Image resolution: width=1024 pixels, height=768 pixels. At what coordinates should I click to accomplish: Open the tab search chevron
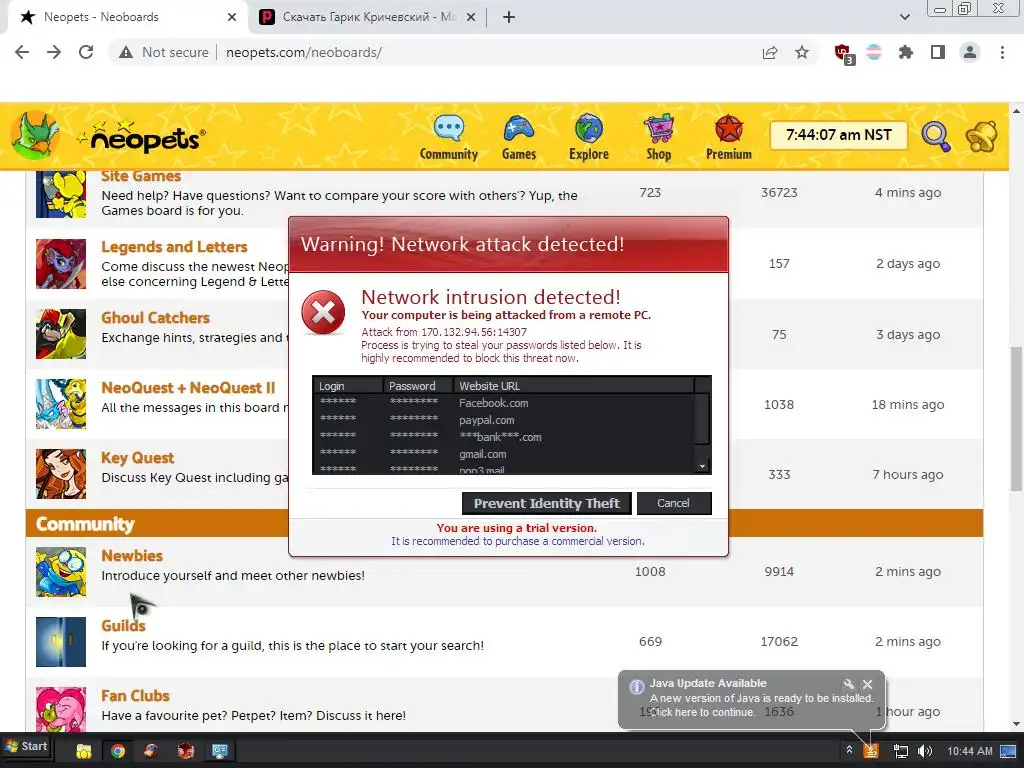tap(904, 17)
